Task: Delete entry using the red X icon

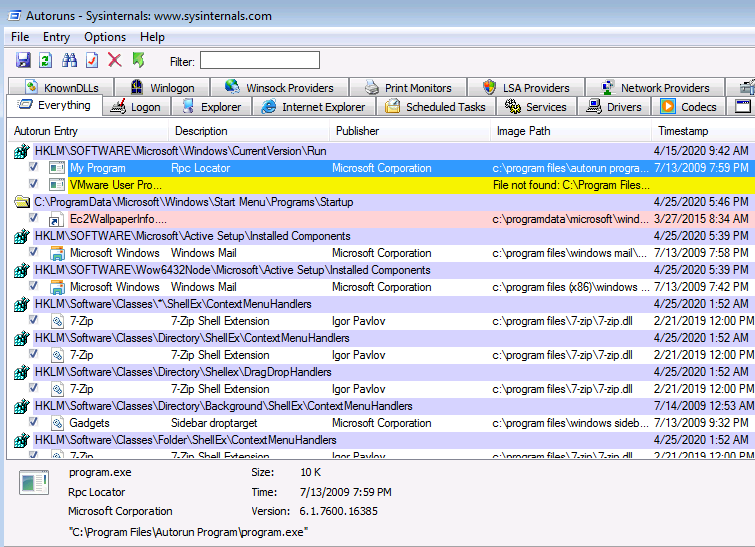Action: 115,61
